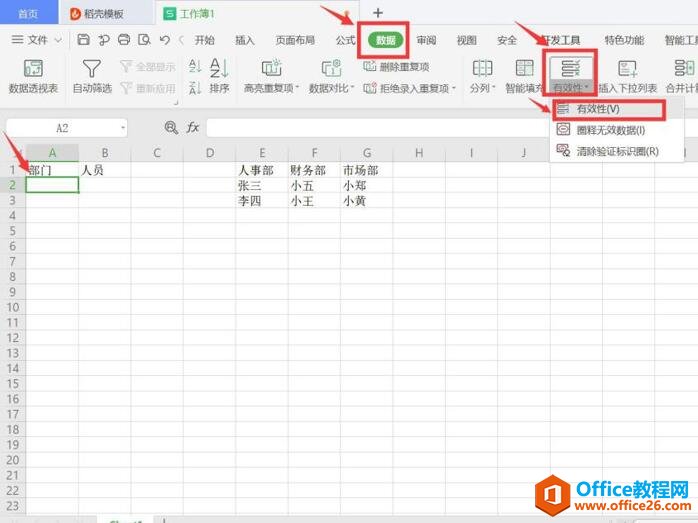Click cell containing 市场部
The image size is (698, 523).
(367, 170)
